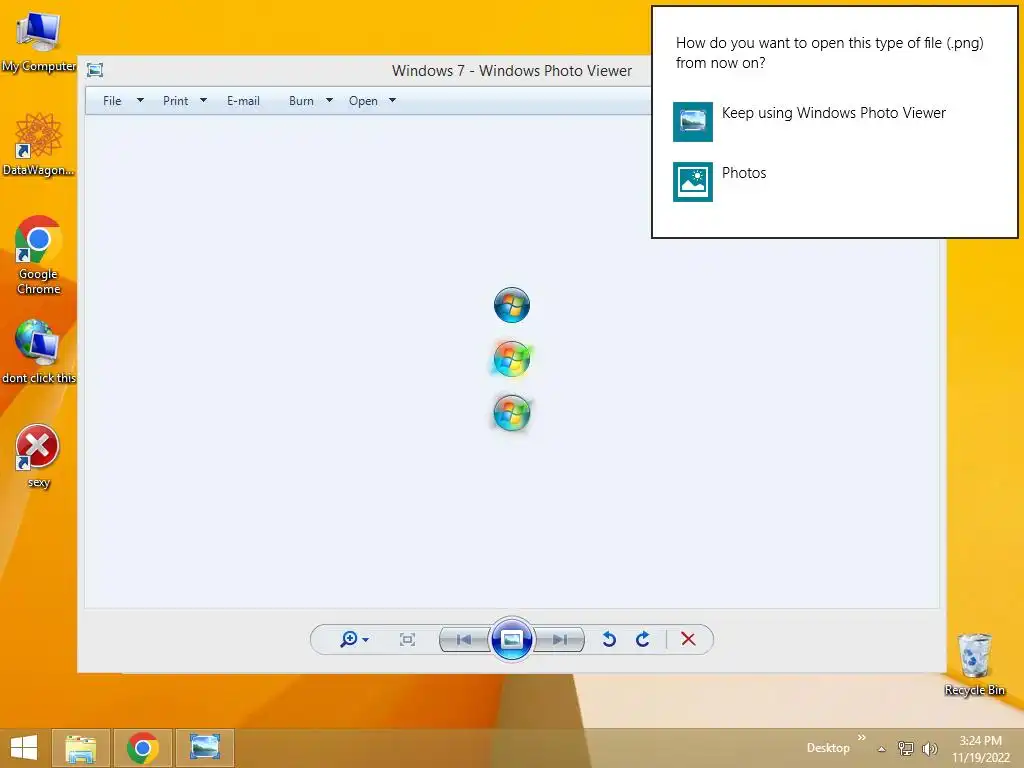
Task: Open the clock showing 3:24 PM
Action: coord(980,749)
